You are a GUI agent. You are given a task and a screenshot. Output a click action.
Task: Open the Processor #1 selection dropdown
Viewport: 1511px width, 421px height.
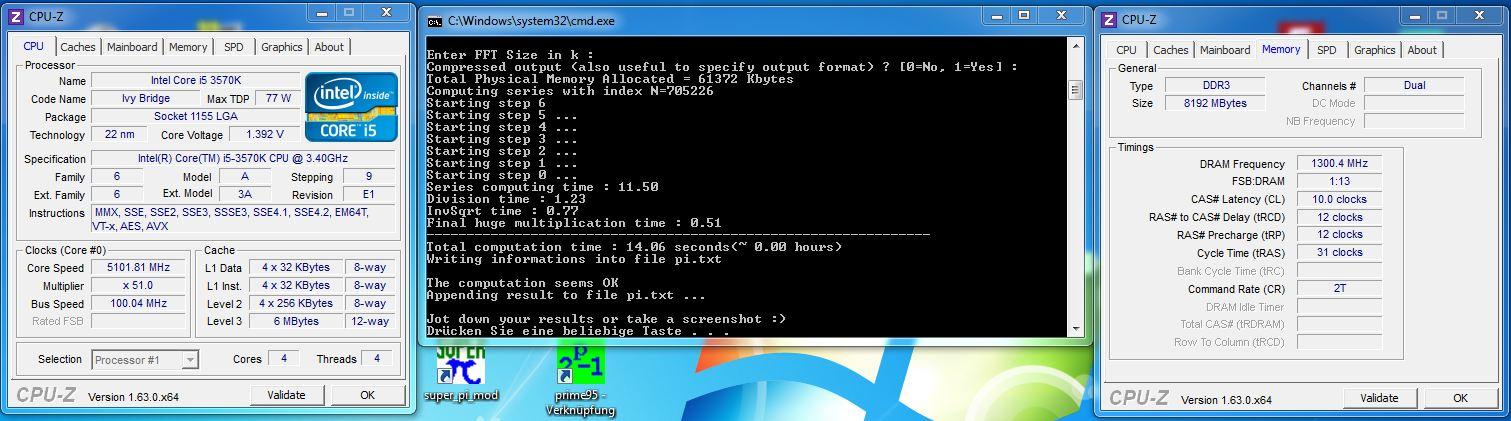145,359
